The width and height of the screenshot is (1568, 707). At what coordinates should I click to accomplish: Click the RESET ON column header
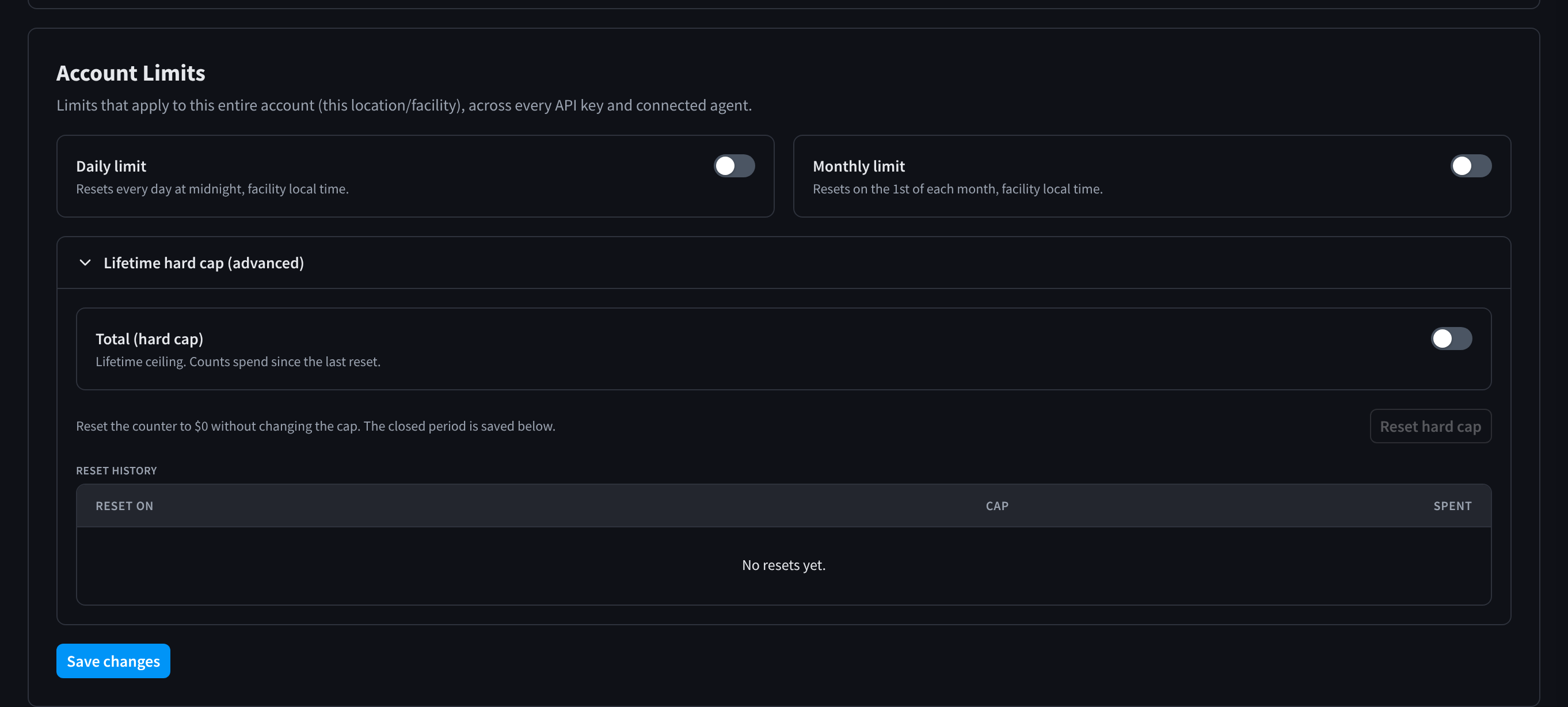(124, 506)
